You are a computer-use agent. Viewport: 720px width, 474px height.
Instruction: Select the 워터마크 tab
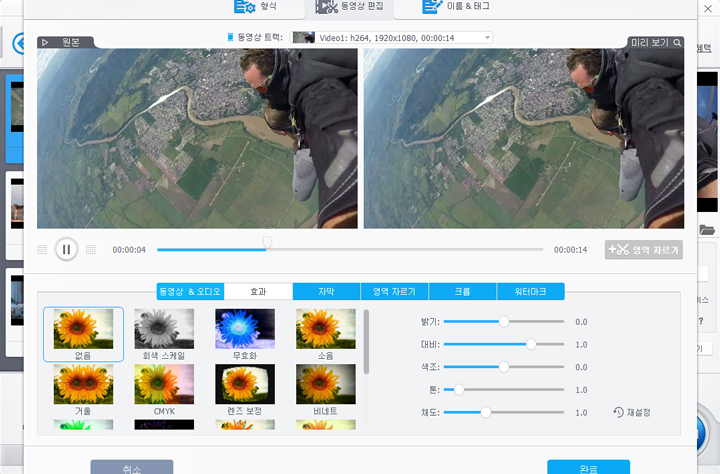(530, 292)
